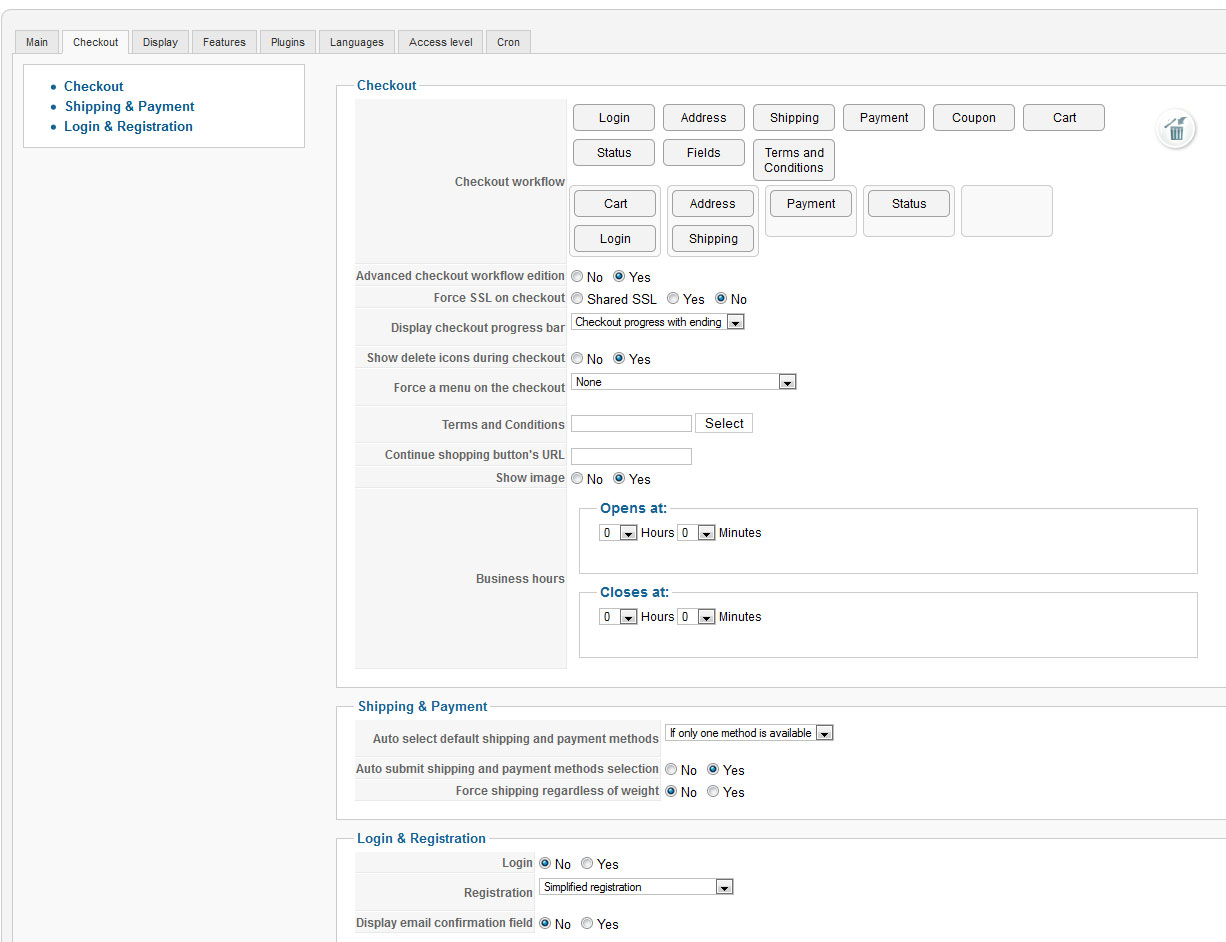Enable Login by selecting Yes
The width and height of the screenshot is (1226, 942).
(x=587, y=864)
